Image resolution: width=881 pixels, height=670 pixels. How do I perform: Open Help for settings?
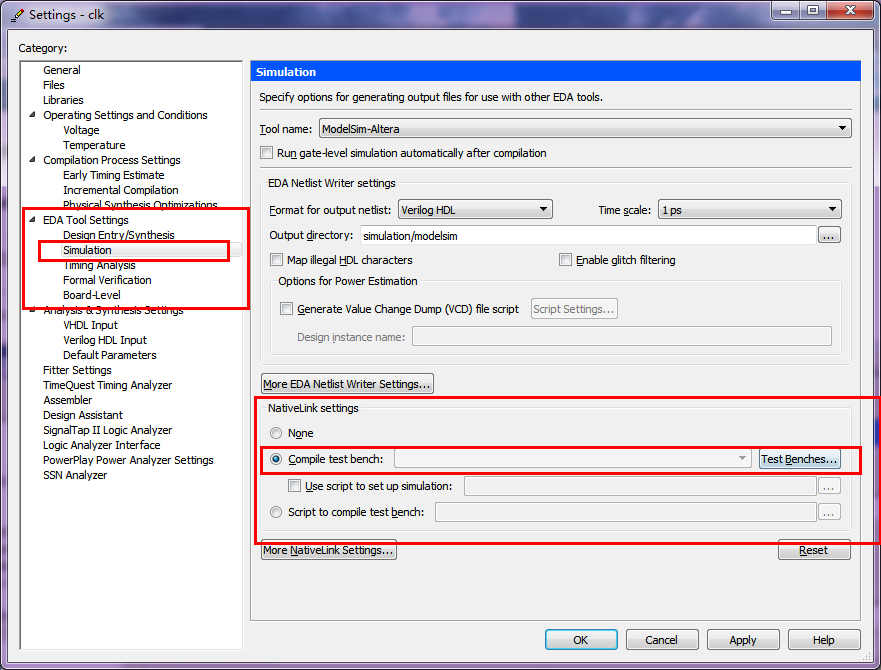[824, 640]
